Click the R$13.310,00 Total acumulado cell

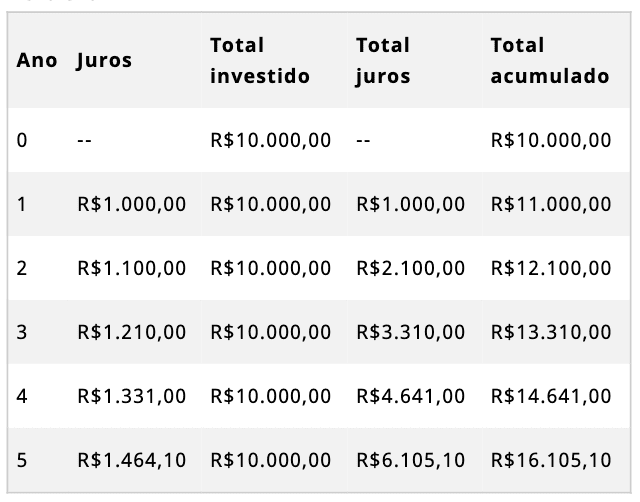coord(551,332)
